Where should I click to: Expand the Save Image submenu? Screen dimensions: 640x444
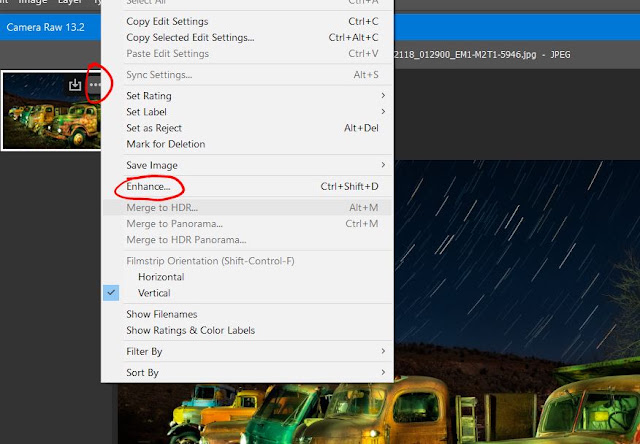click(x=247, y=165)
